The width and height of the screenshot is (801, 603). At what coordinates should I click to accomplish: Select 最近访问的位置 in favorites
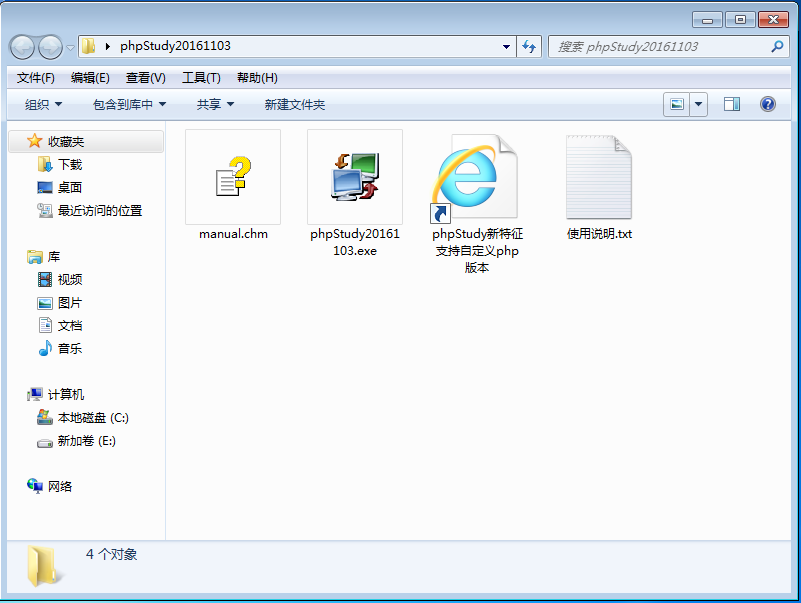click(x=100, y=211)
